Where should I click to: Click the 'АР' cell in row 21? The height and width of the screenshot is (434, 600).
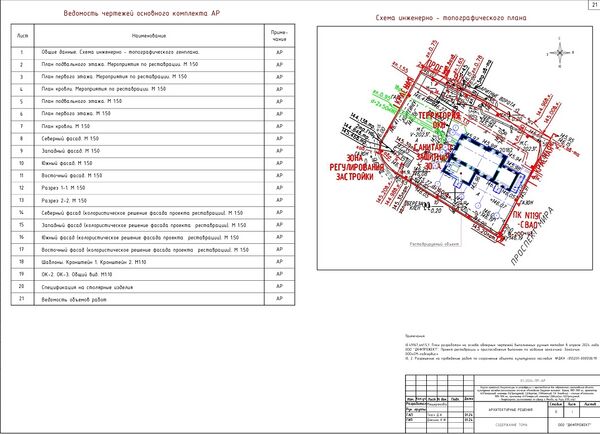point(279,299)
